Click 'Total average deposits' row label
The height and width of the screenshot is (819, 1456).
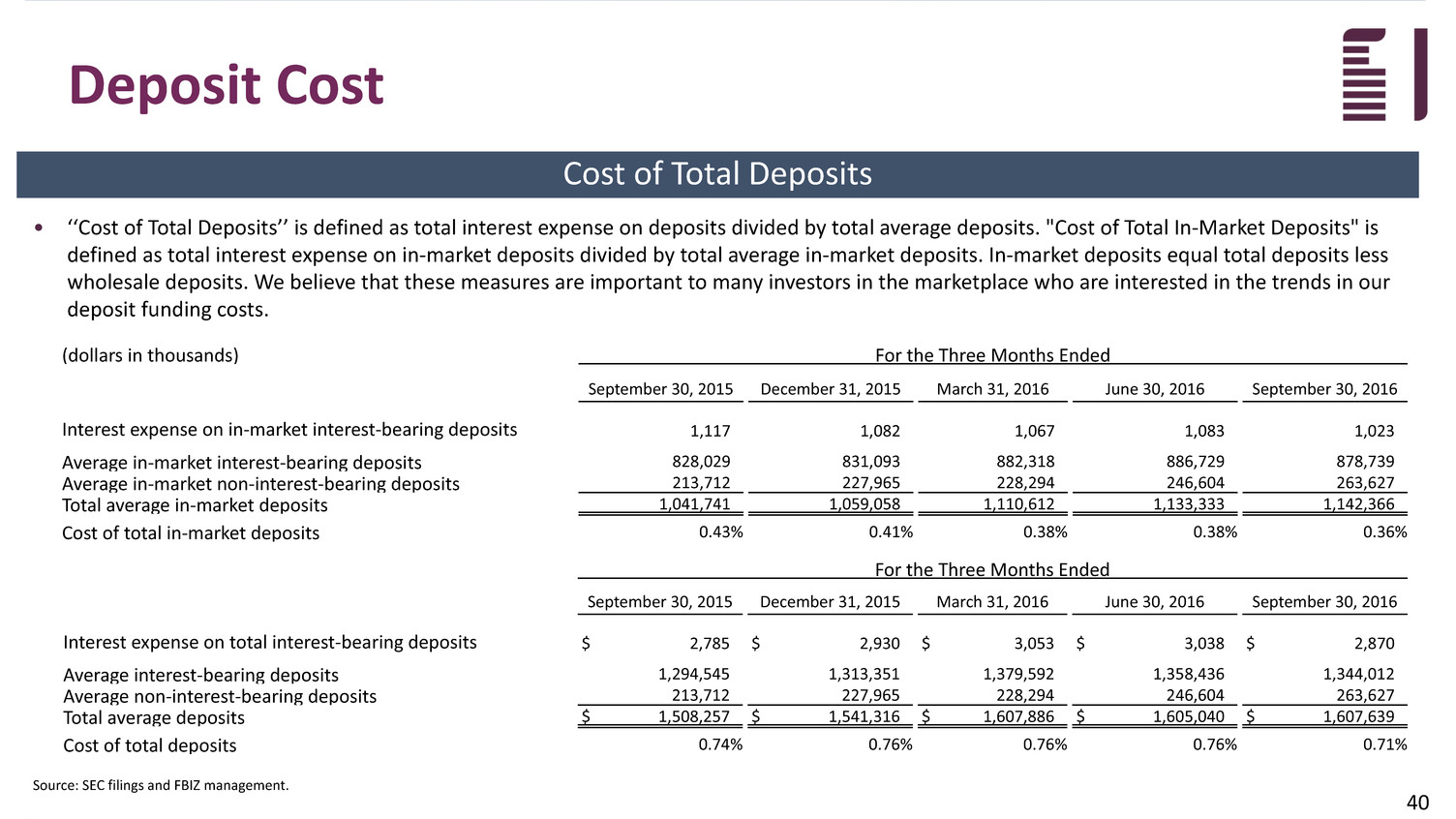pyautogui.click(x=154, y=718)
